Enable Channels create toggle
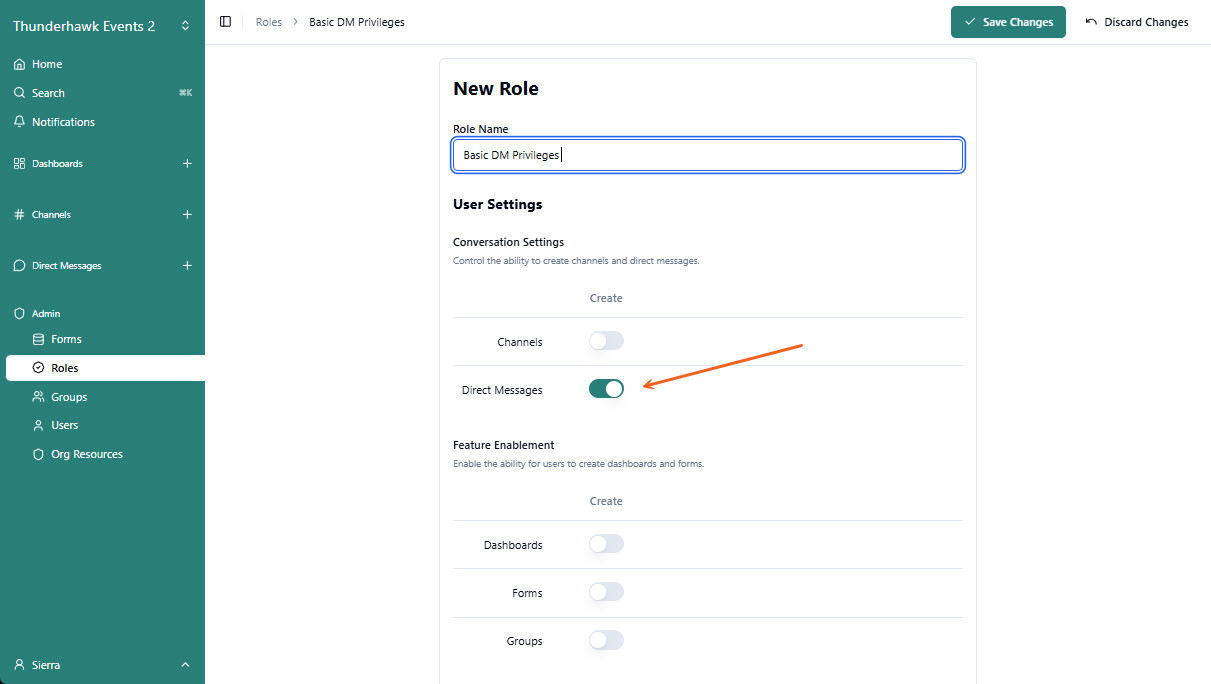This screenshot has width=1211, height=684. [x=606, y=341]
